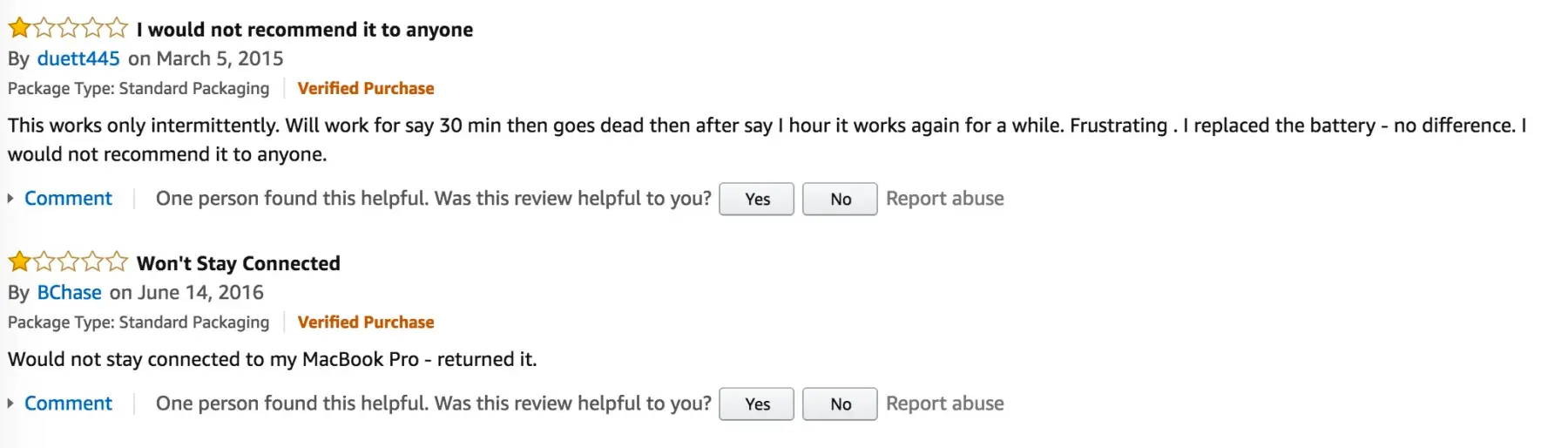Report abuse on duett445's review
This screenshot has height=448, width=1568.
click(944, 199)
